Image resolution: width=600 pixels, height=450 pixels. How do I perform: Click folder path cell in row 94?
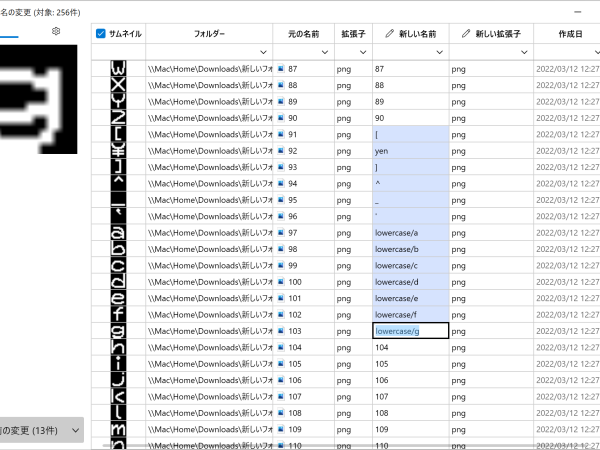click(209, 183)
